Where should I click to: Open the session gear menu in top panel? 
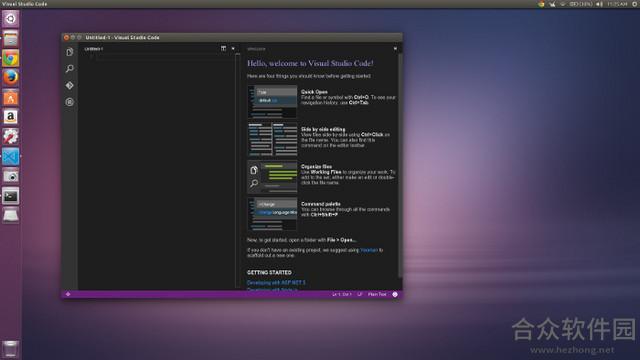point(635,4)
